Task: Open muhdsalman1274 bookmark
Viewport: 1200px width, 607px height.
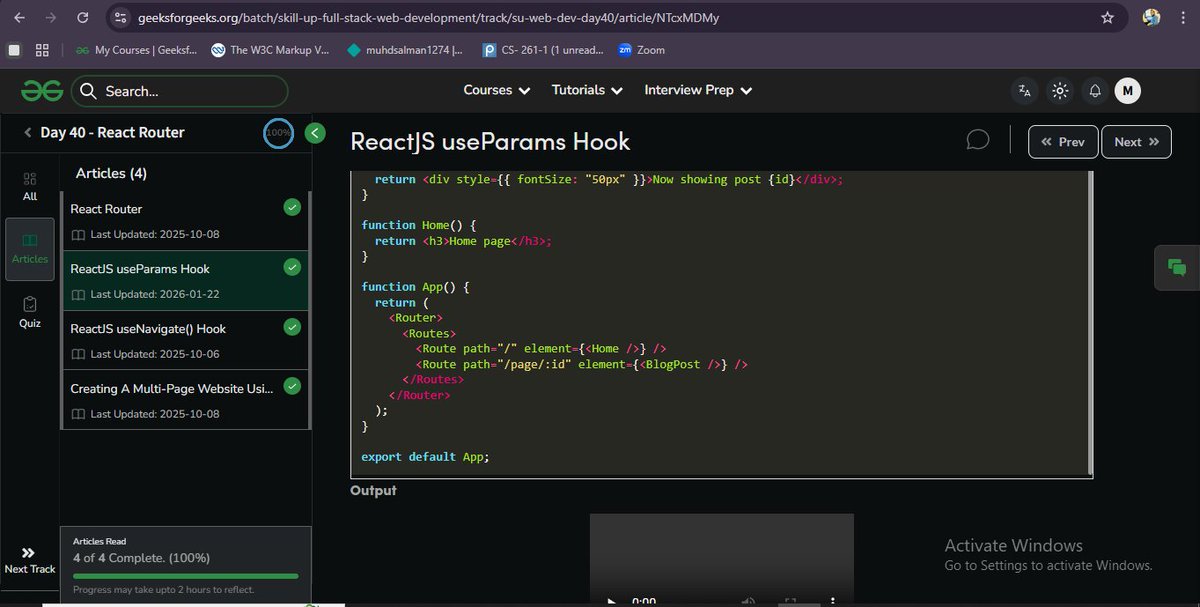Action: click(x=404, y=50)
